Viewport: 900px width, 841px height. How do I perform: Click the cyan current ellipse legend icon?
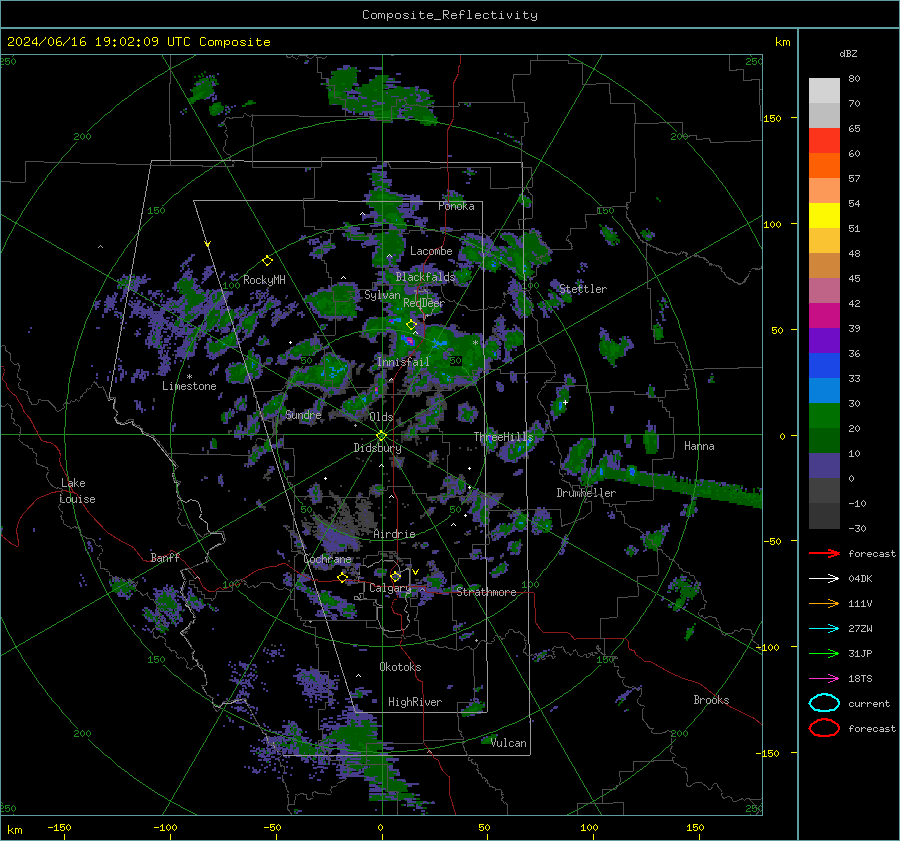click(824, 703)
